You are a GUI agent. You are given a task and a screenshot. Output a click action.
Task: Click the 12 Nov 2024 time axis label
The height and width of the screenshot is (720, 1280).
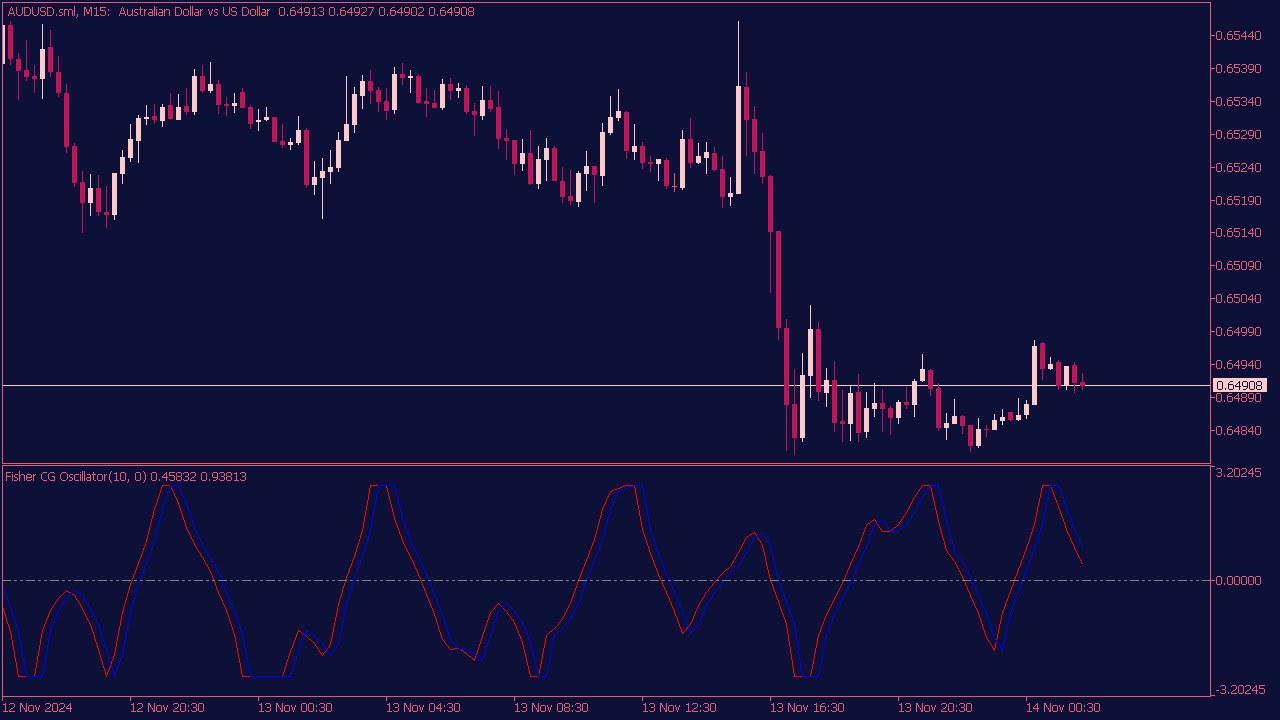click(x=38, y=707)
